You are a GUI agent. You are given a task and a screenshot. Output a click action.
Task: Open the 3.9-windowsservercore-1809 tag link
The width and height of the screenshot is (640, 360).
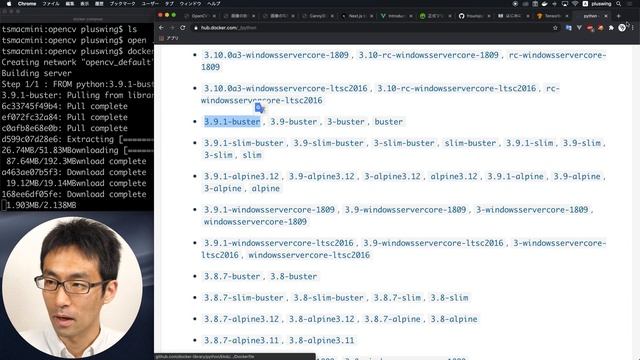[x=405, y=209]
